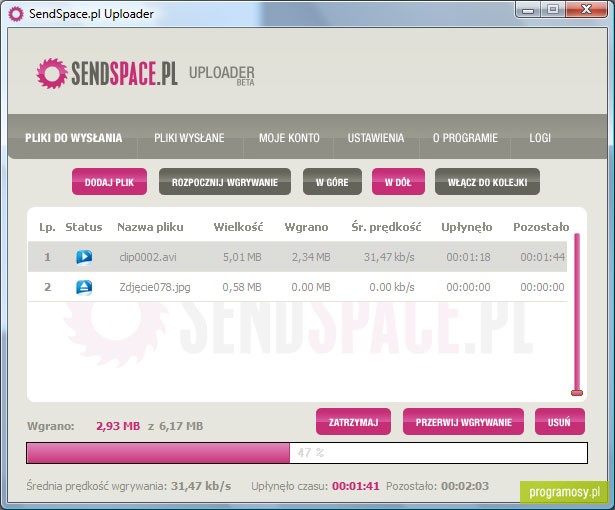615x510 pixels.
Task: Click the 6,17 MB total size value
Action: 181,426
